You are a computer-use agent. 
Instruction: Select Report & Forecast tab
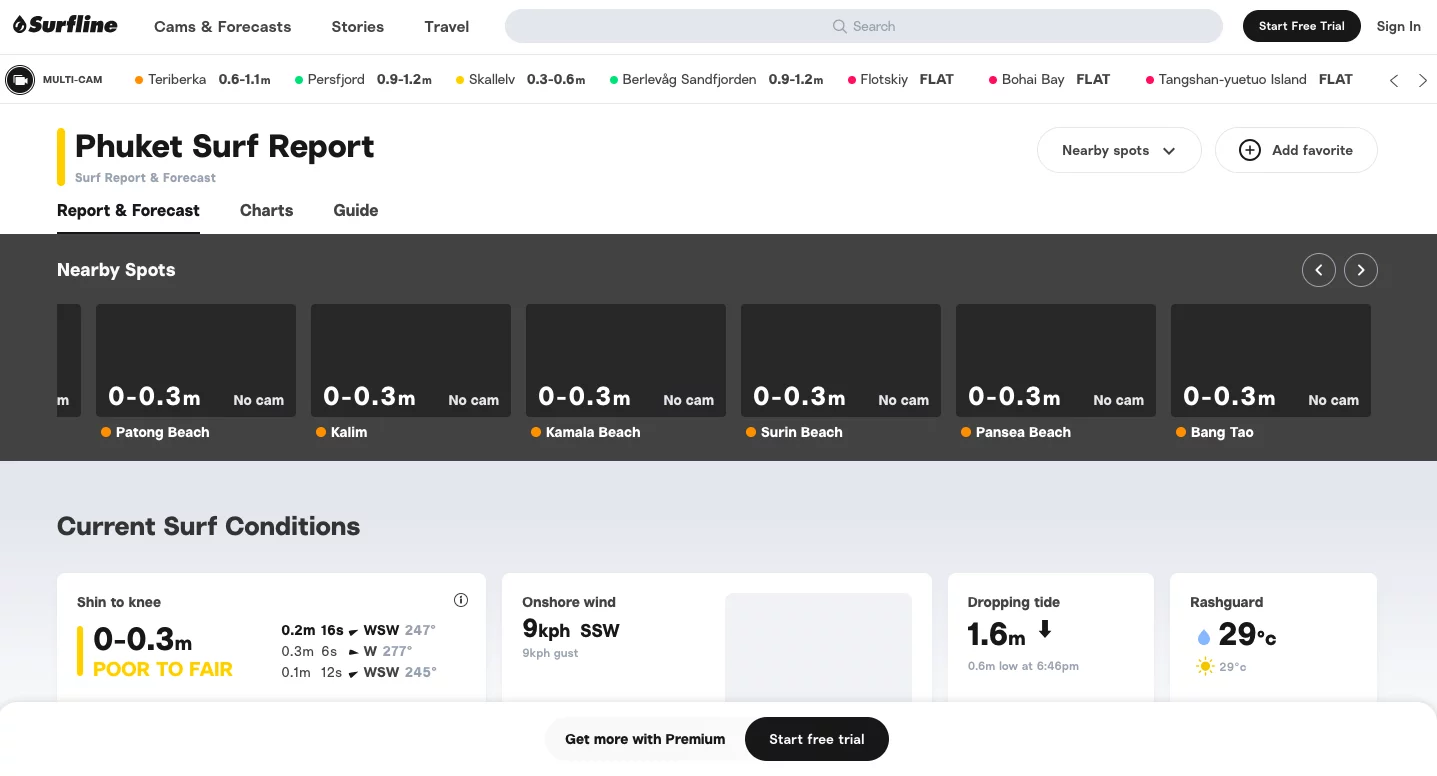coord(128,211)
